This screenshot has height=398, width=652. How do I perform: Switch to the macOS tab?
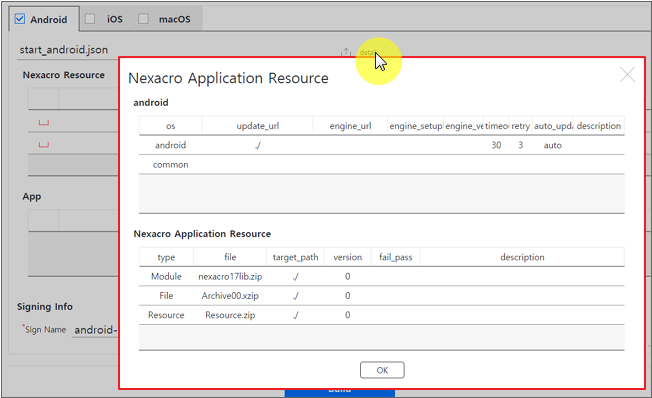[168, 19]
